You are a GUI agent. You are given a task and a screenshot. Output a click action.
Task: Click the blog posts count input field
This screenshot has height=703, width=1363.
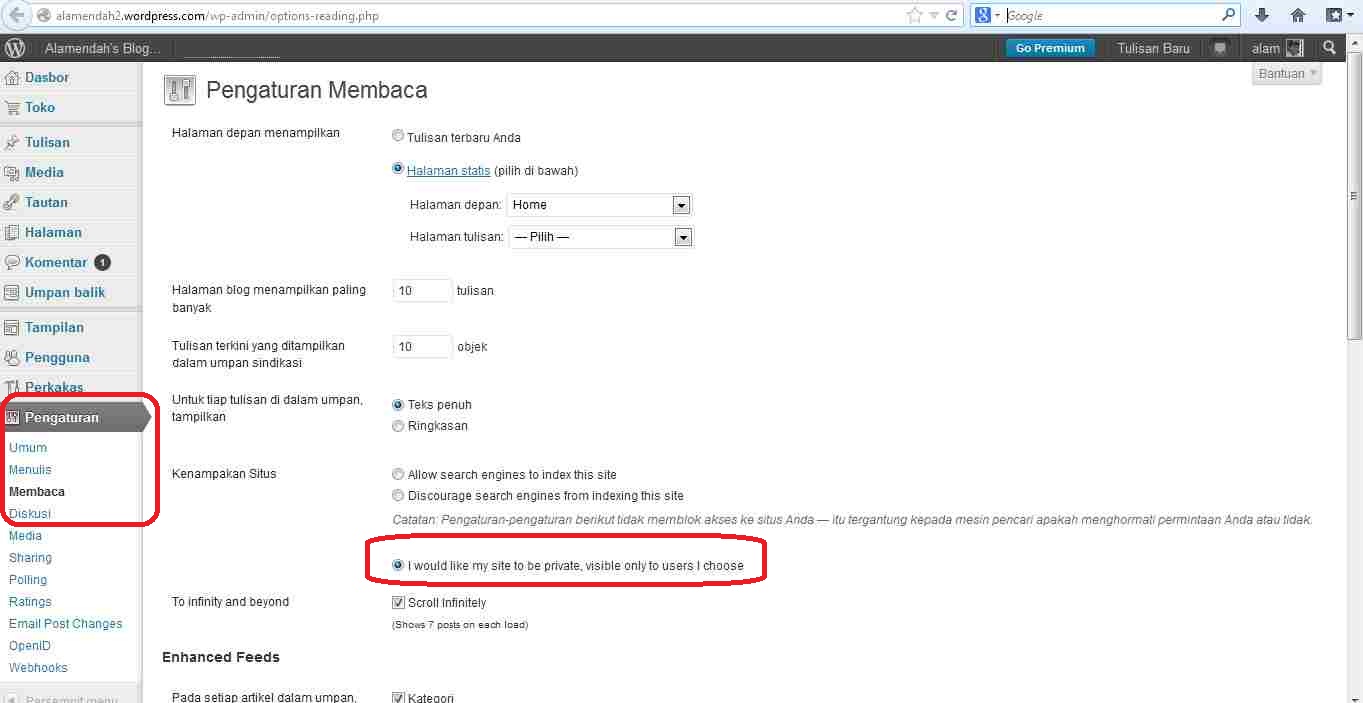[422, 291]
